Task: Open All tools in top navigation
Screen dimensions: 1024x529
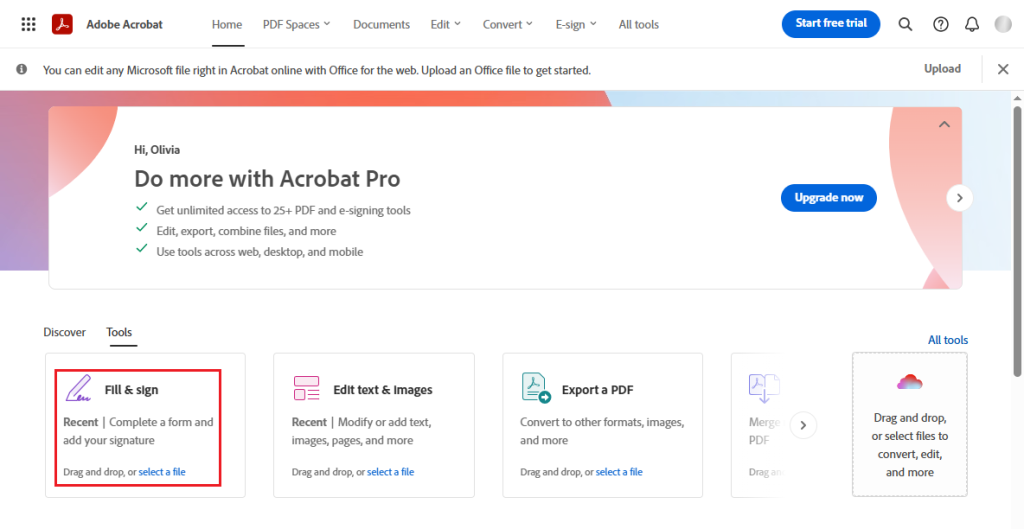Action: point(639,25)
